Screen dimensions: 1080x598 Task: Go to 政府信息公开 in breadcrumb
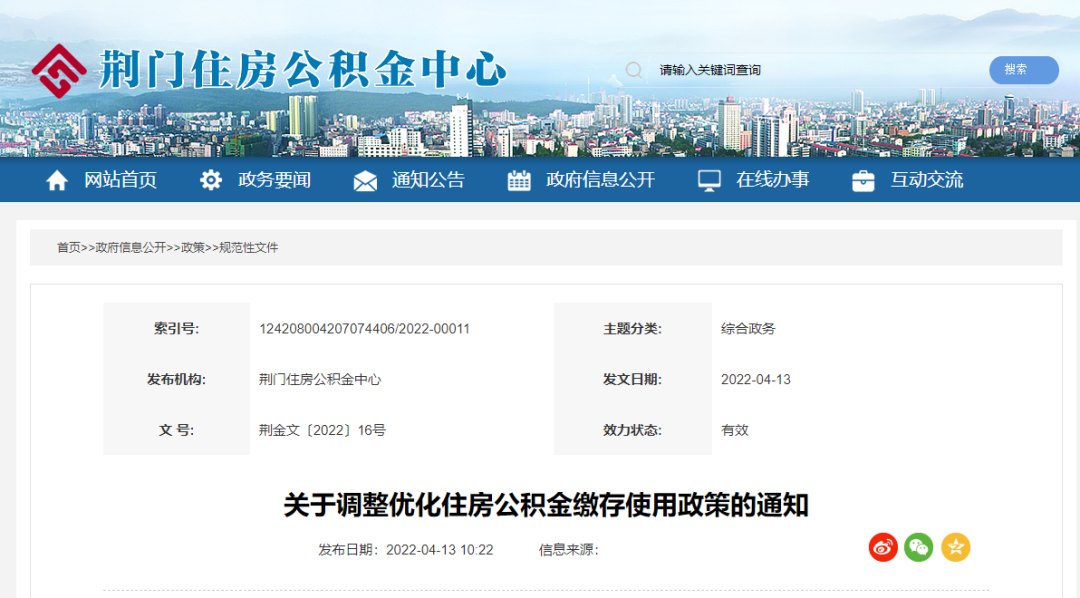[x=131, y=248]
